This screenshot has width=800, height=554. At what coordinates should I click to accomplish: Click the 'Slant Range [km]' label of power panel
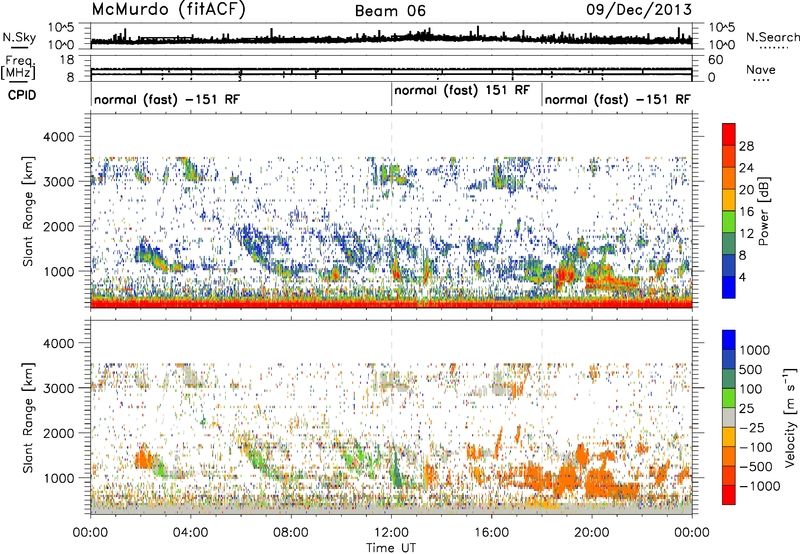[28, 211]
